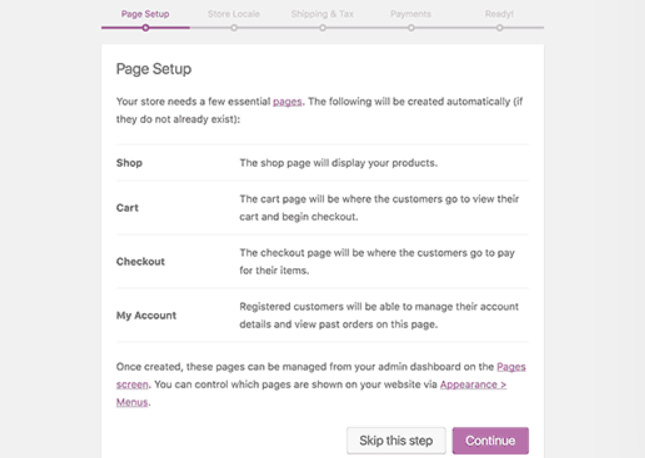Open the "Appearance > Menus" link
Image resolution: width=645 pixels, height=458 pixels.
pyautogui.click(x=472, y=384)
